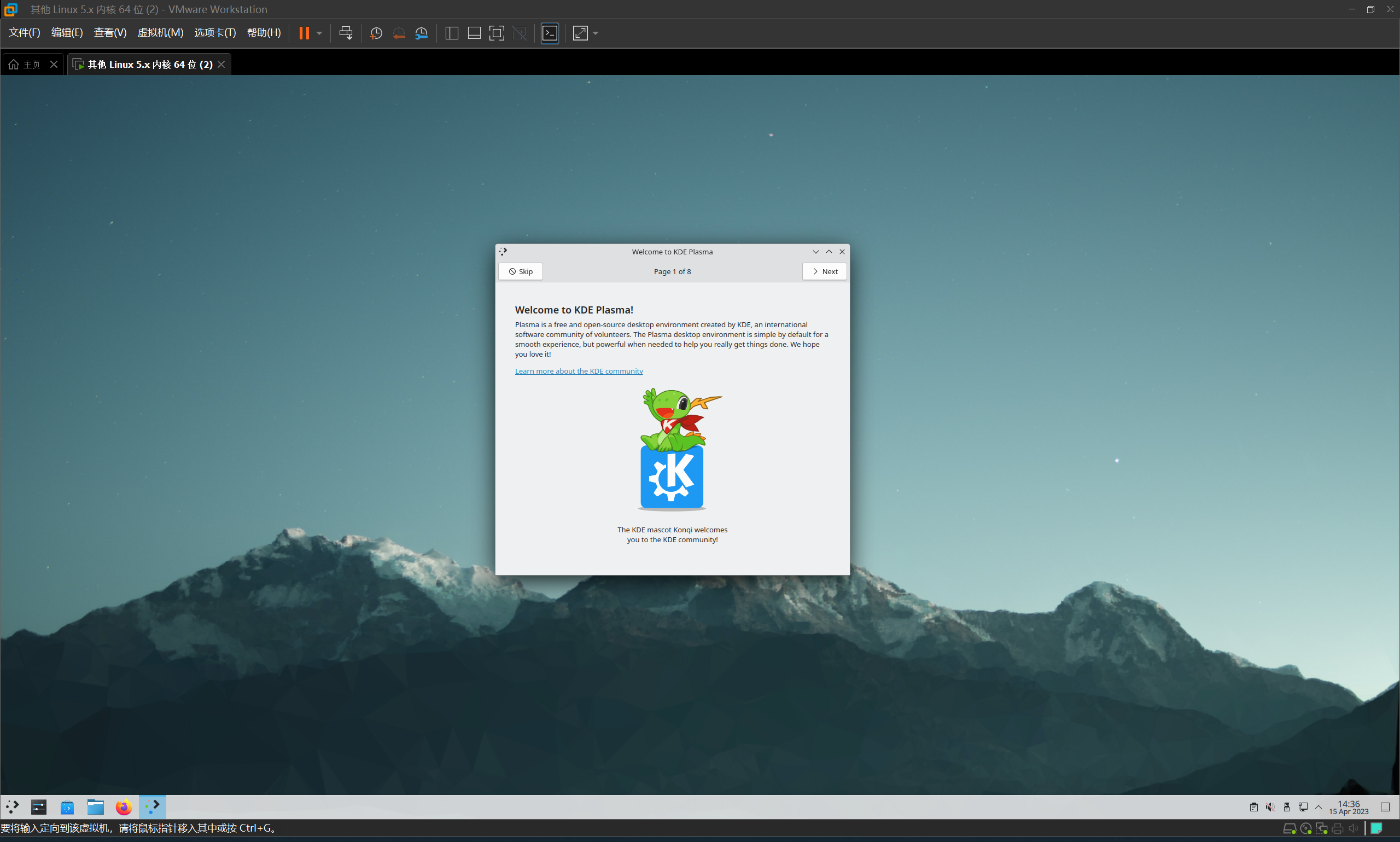This screenshot has height=842, width=1400.
Task: Open the KDE application launcher
Action: click(13, 806)
